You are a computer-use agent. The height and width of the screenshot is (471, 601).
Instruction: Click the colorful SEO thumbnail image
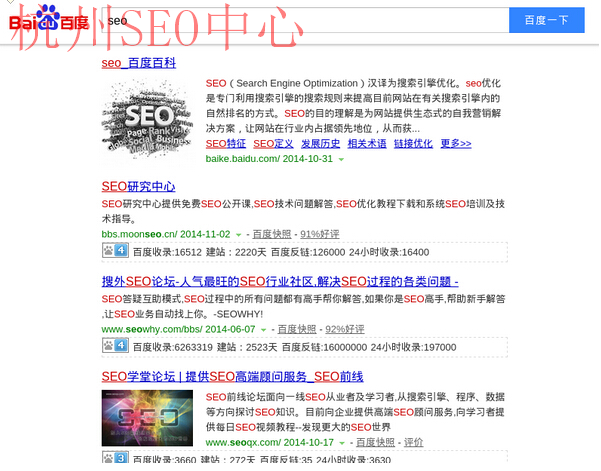tap(147, 418)
